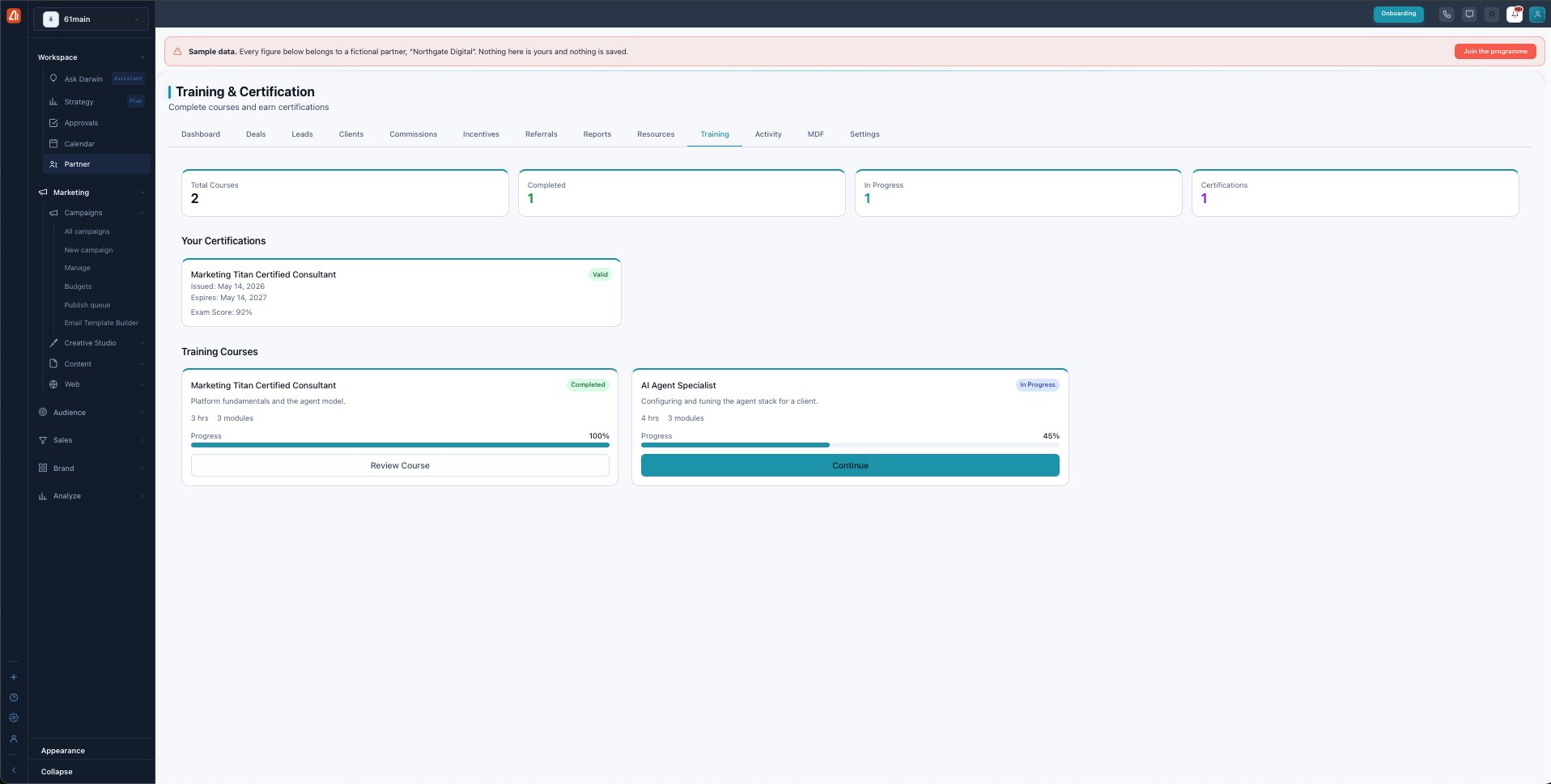Select the Partner item in sidebar
This screenshot has width=1551, height=784.
point(96,164)
